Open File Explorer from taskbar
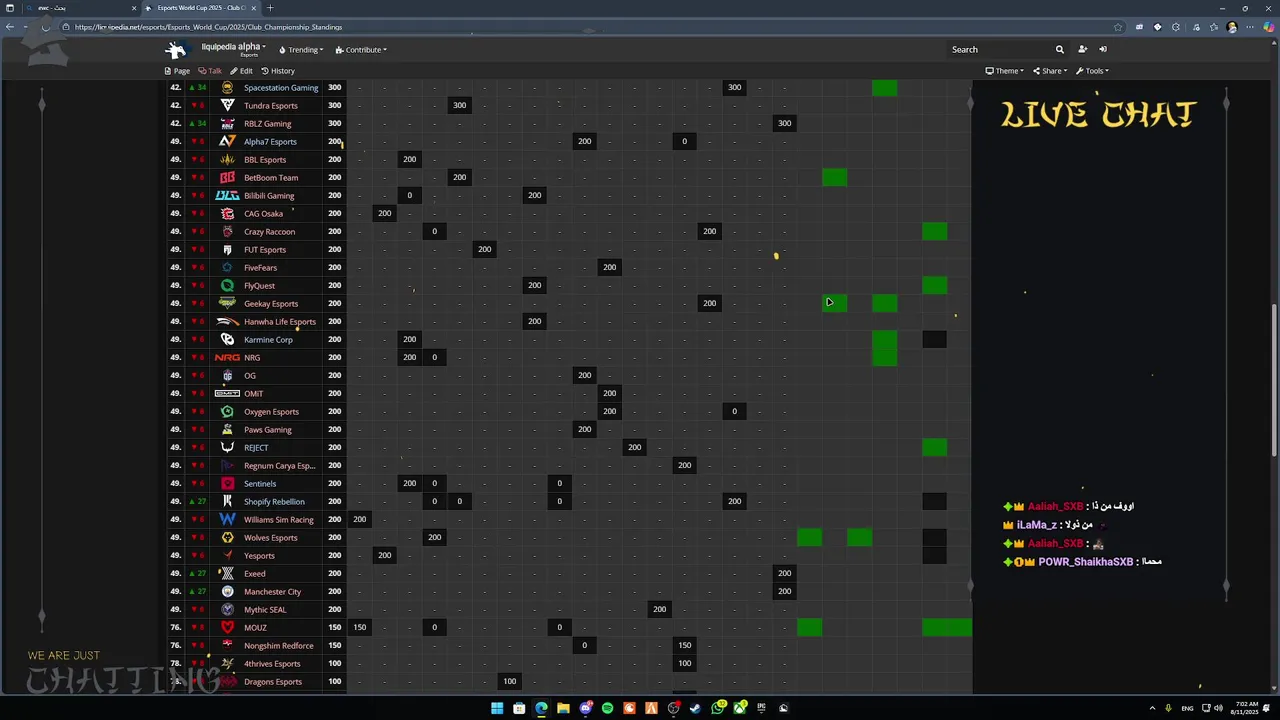Screen dimensions: 1280x720 click(563, 708)
